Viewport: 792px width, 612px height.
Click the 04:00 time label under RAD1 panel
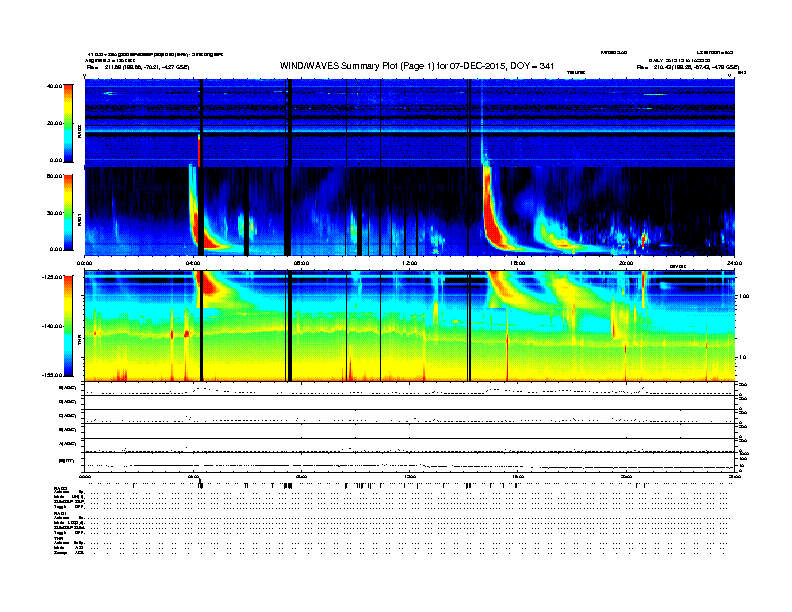(x=193, y=263)
